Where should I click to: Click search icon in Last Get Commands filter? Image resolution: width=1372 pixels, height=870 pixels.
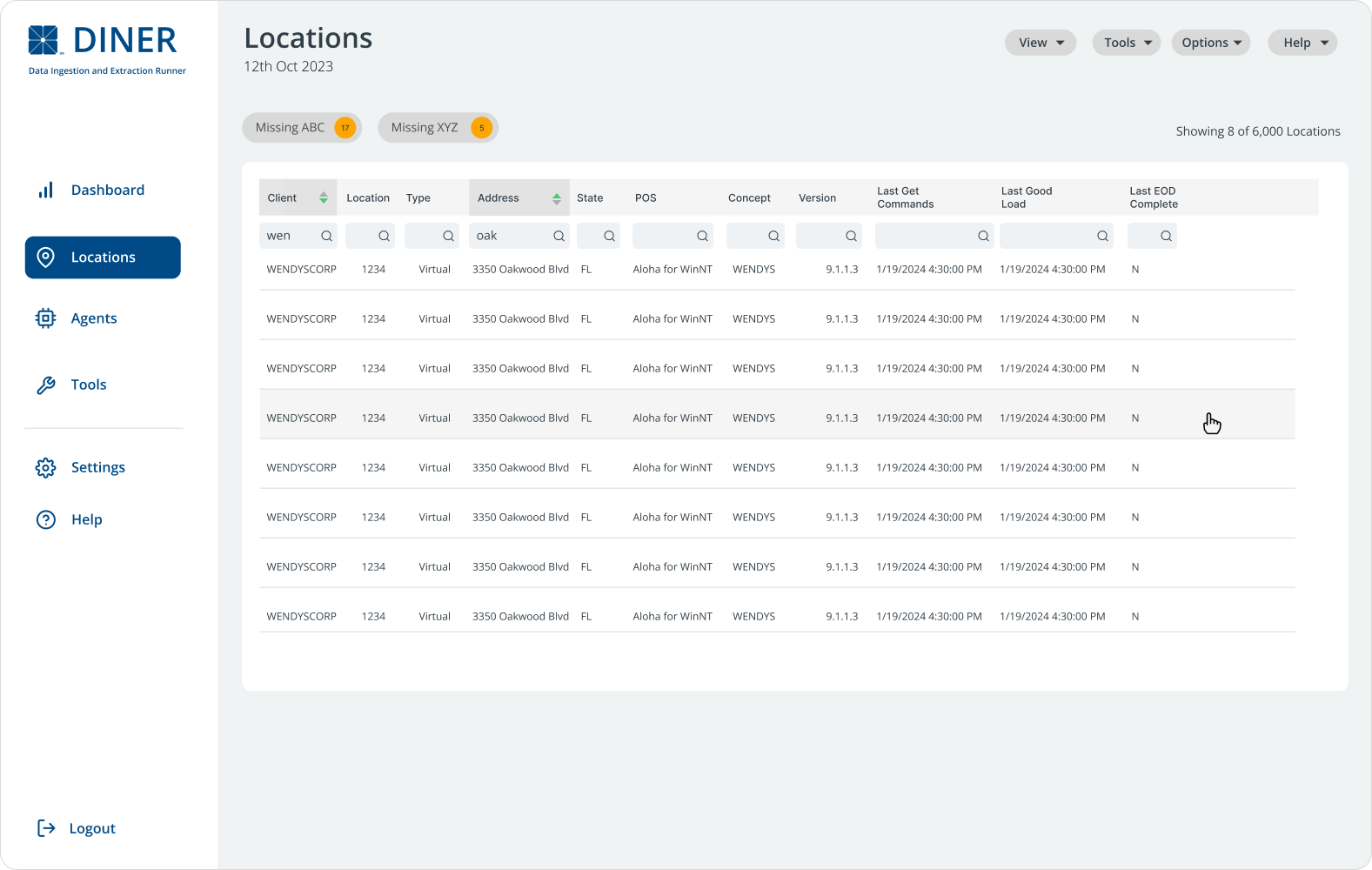pyautogui.click(x=983, y=236)
